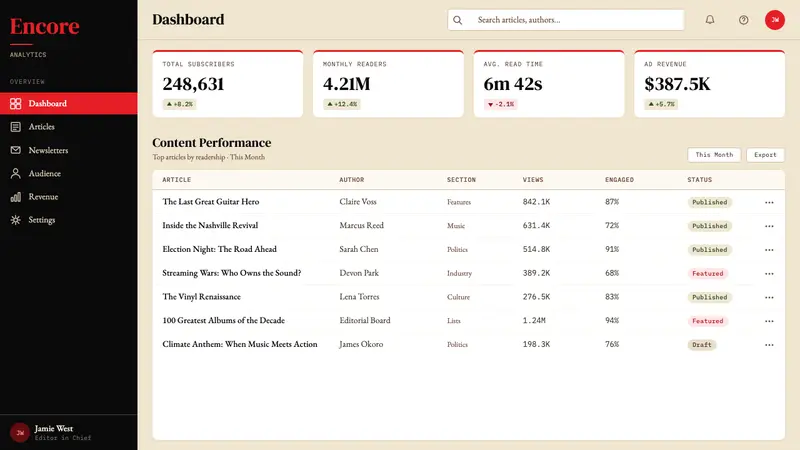Screen dimensions: 800x450
Task: Open article Climate Anthem: When Music Meets Action
Action: point(240,344)
